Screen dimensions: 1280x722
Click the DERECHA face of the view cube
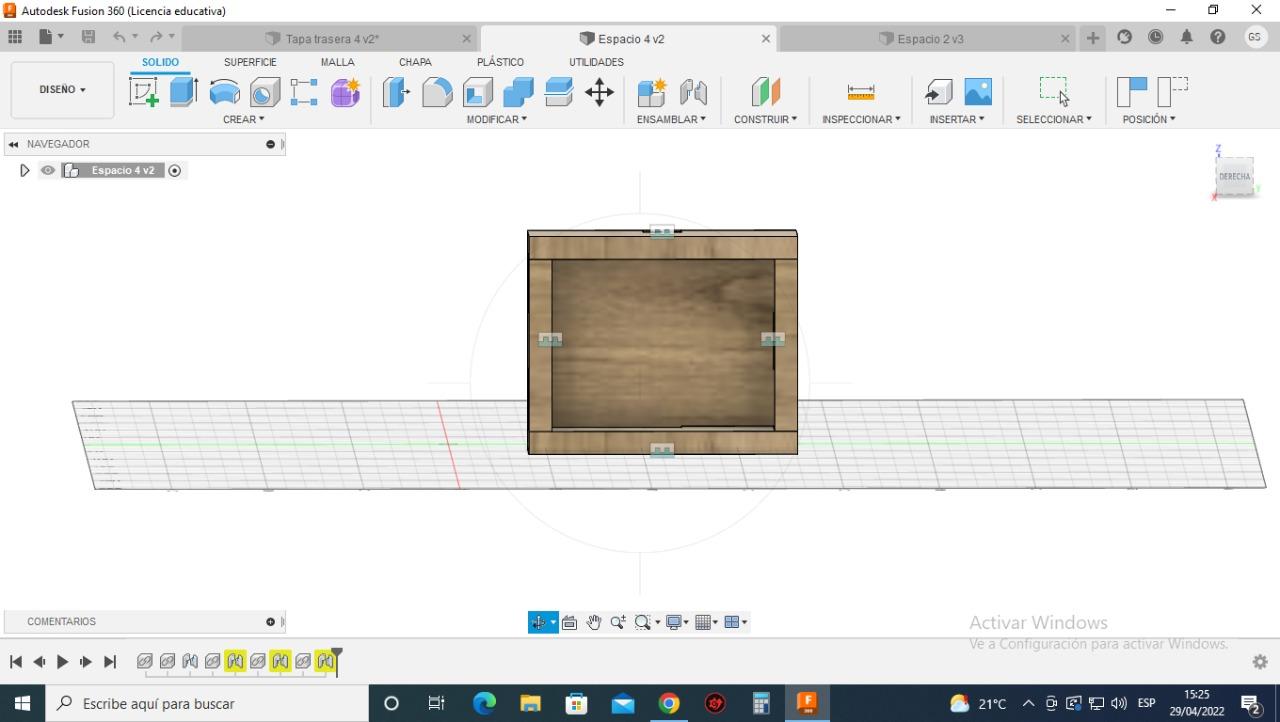pyautogui.click(x=1234, y=177)
